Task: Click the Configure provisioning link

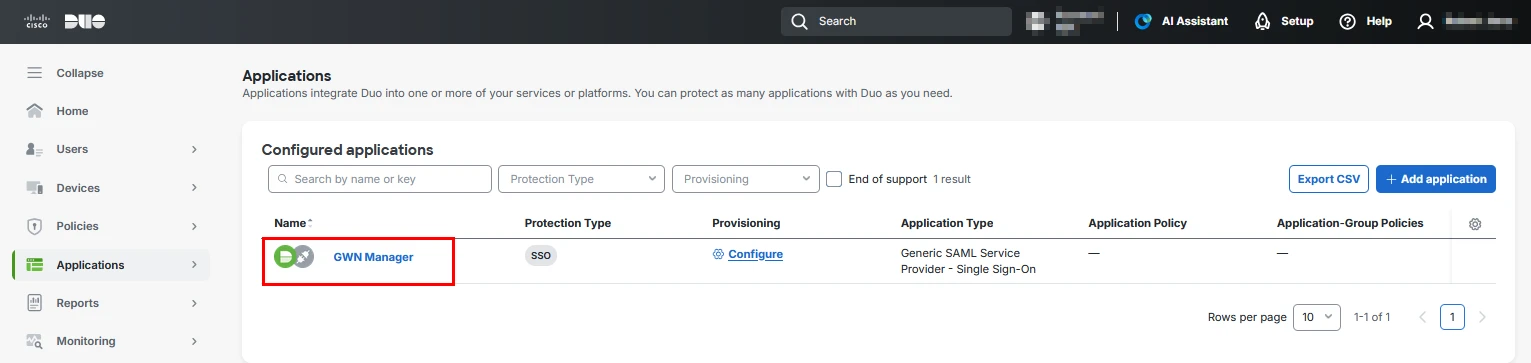Action: (x=755, y=254)
